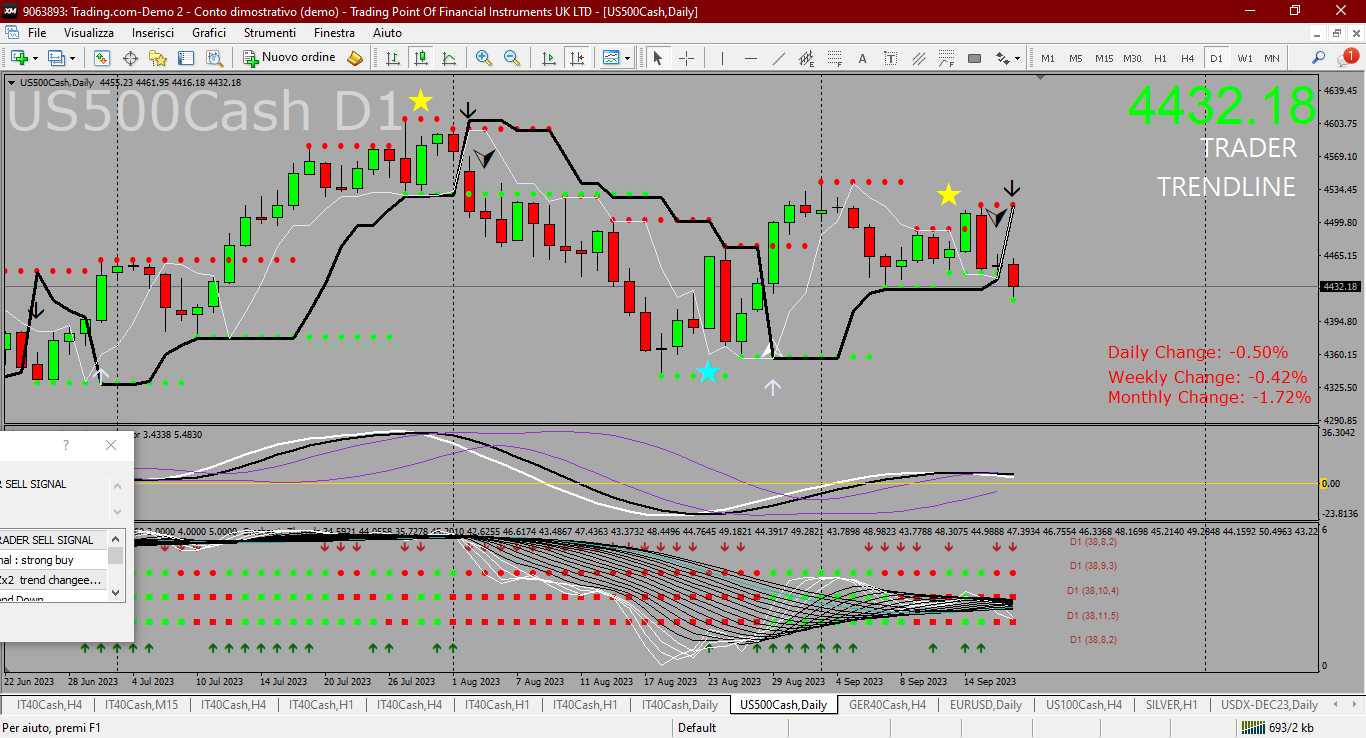Switch chart to bar chart mode

coord(394,58)
